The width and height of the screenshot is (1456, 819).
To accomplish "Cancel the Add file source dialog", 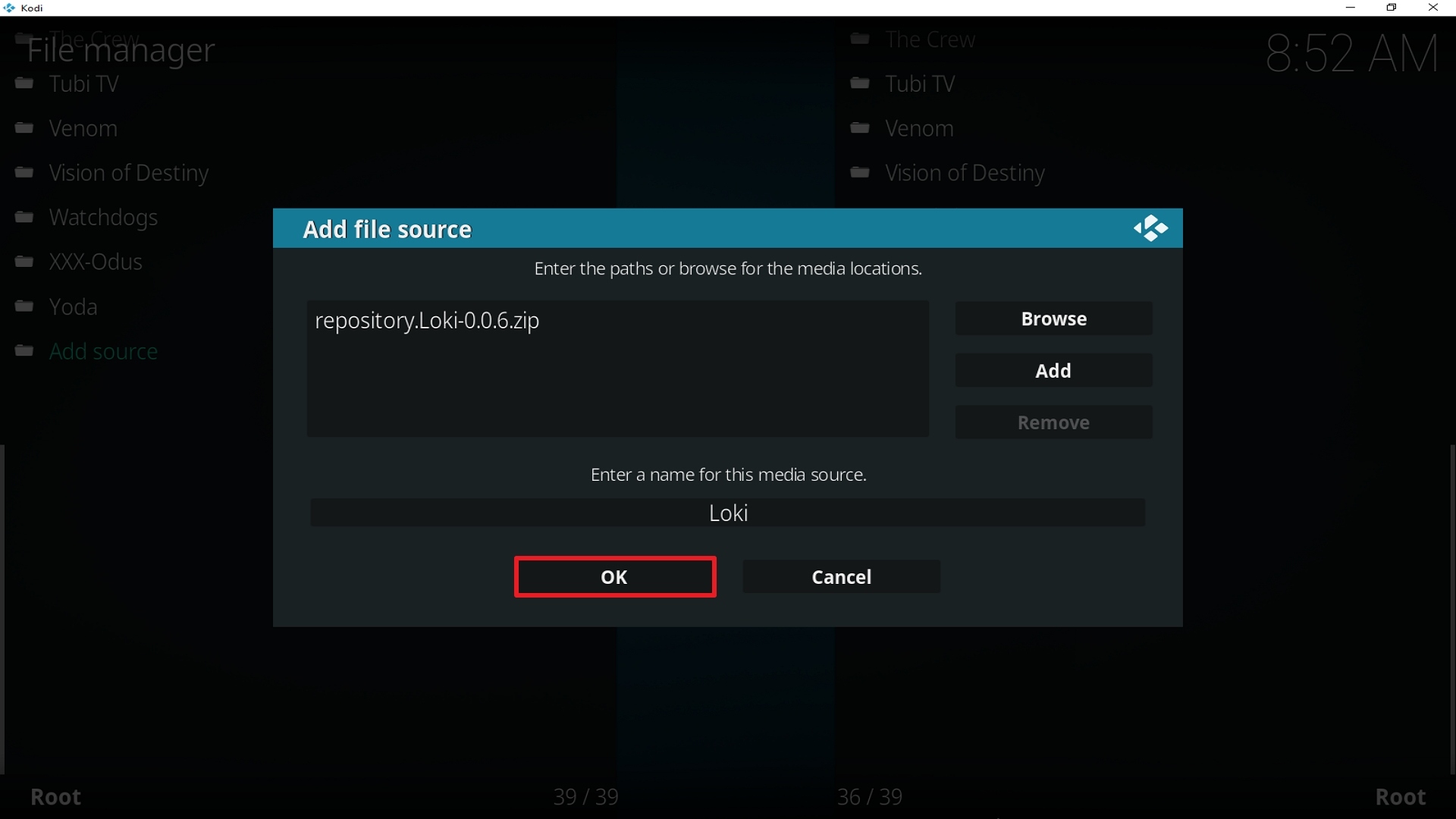I will click(x=842, y=577).
